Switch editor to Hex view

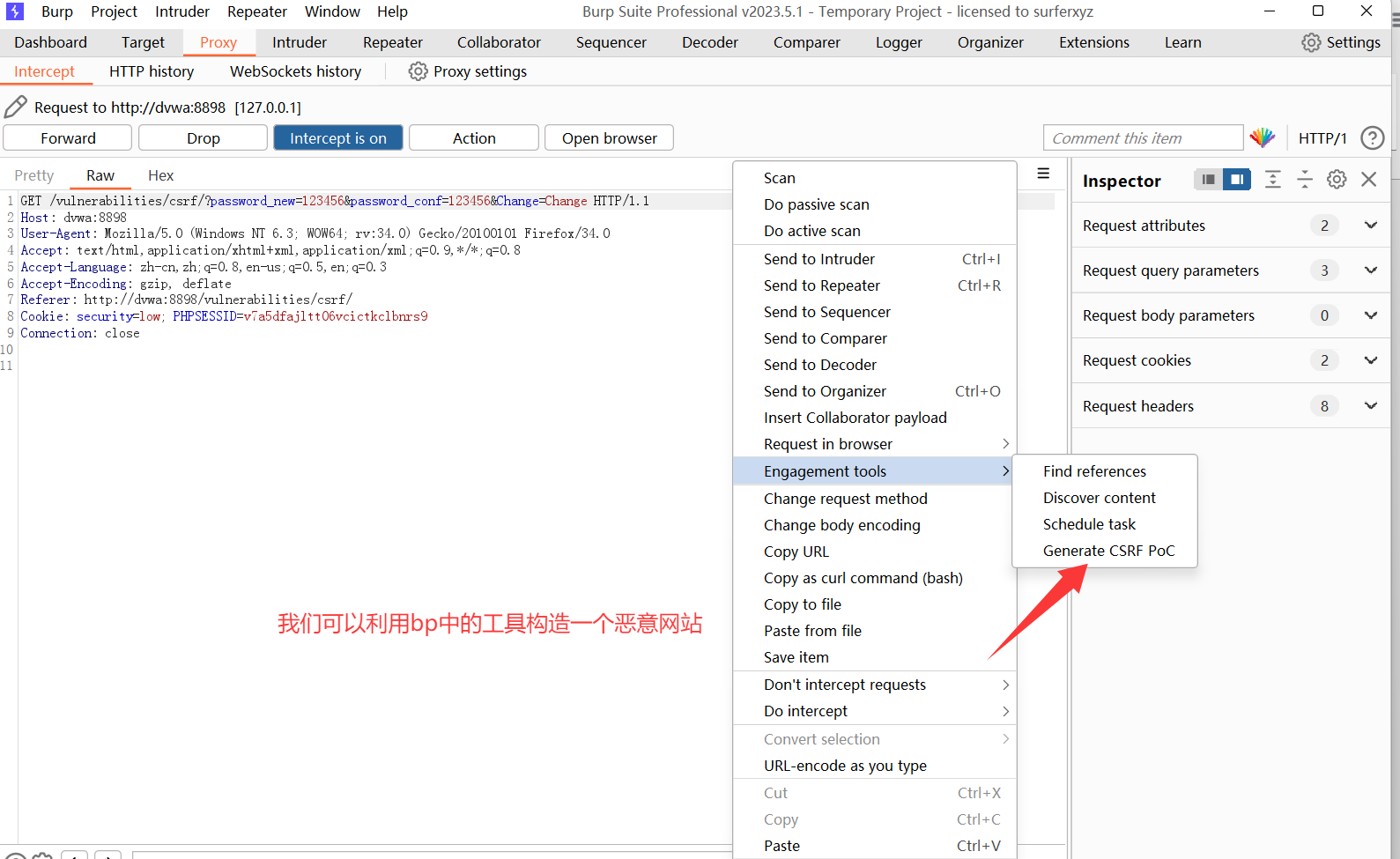tap(160, 175)
